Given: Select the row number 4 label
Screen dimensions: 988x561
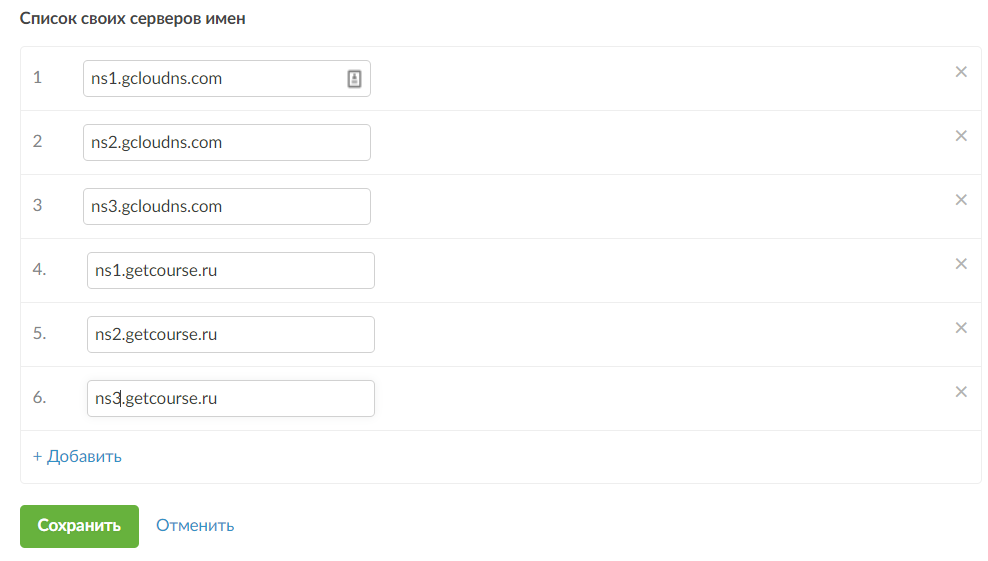Looking at the screenshot, I should [x=39, y=269].
